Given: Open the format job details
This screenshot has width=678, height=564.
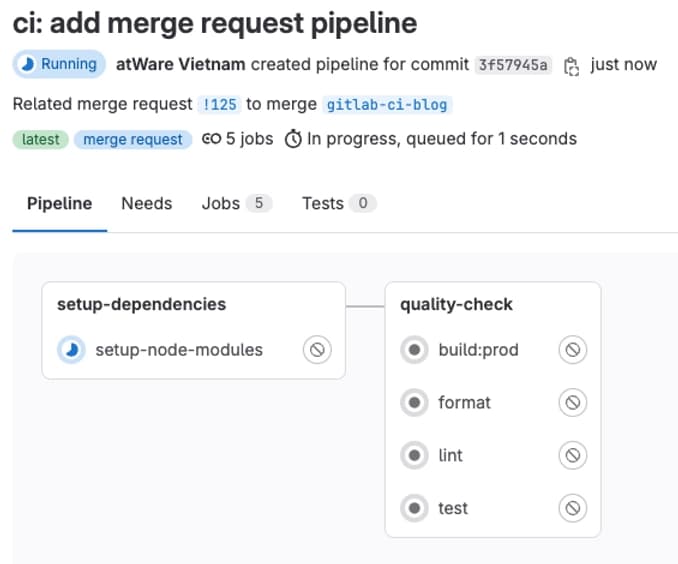Looking at the screenshot, I should [464, 403].
